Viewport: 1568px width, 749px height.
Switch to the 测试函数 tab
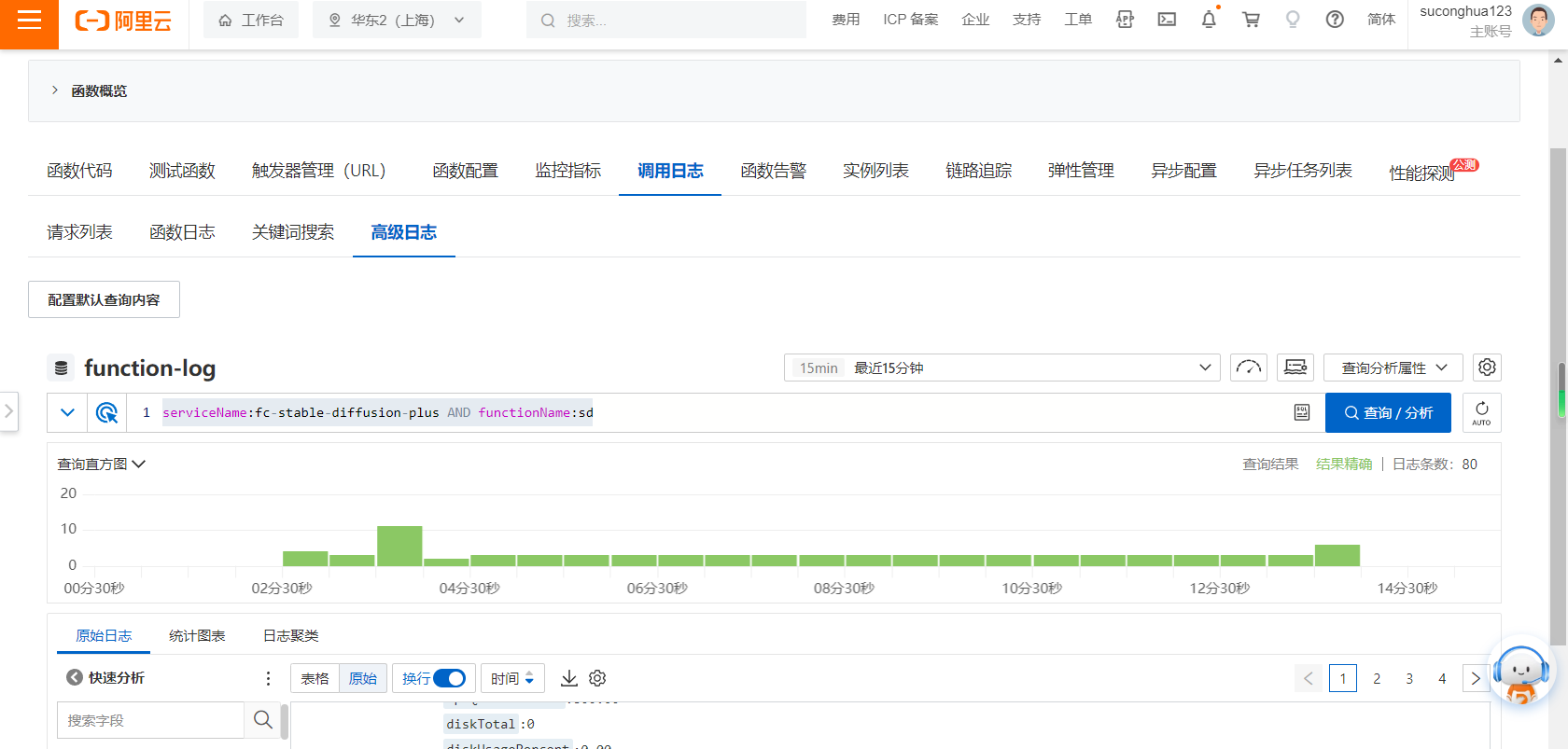point(182,171)
